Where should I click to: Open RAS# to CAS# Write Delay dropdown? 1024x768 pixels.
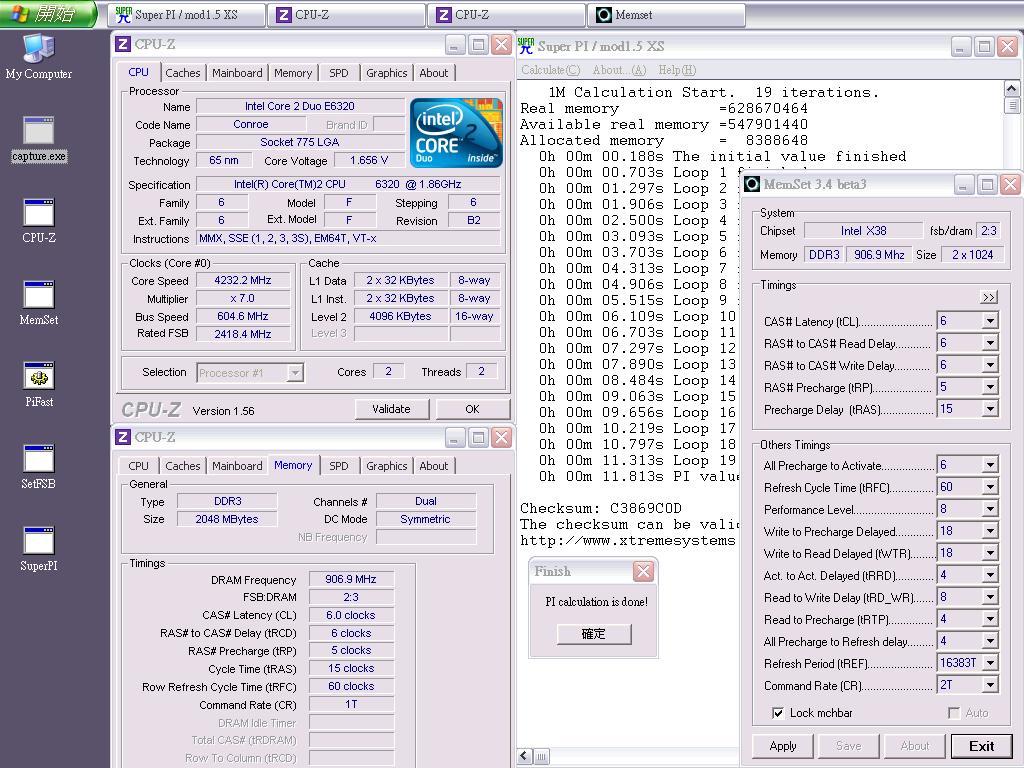pyautogui.click(x=991, y=365)
